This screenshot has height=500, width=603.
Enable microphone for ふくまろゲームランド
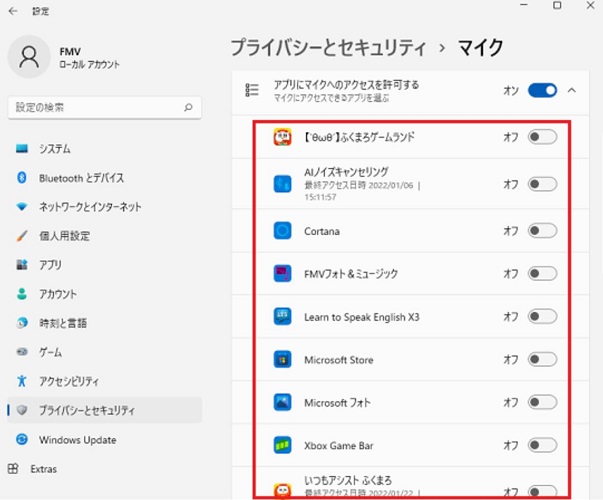pos(542,137)
